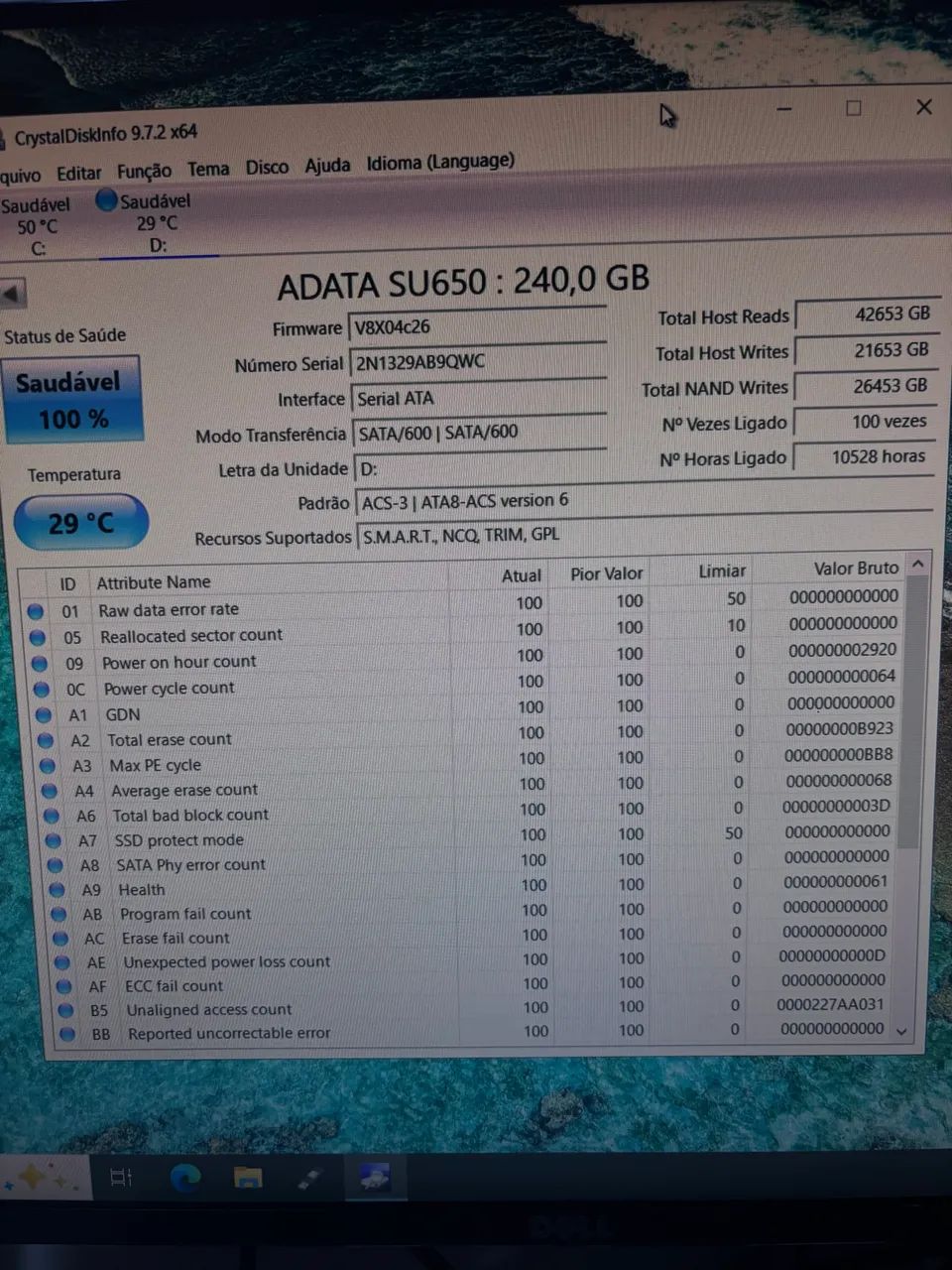Click the scroll down arrow of attribute list

[x=901, y=1031]
